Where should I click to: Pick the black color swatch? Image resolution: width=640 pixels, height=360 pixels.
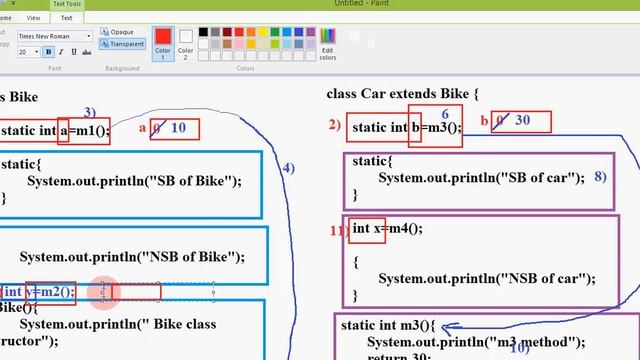[203, 32]
